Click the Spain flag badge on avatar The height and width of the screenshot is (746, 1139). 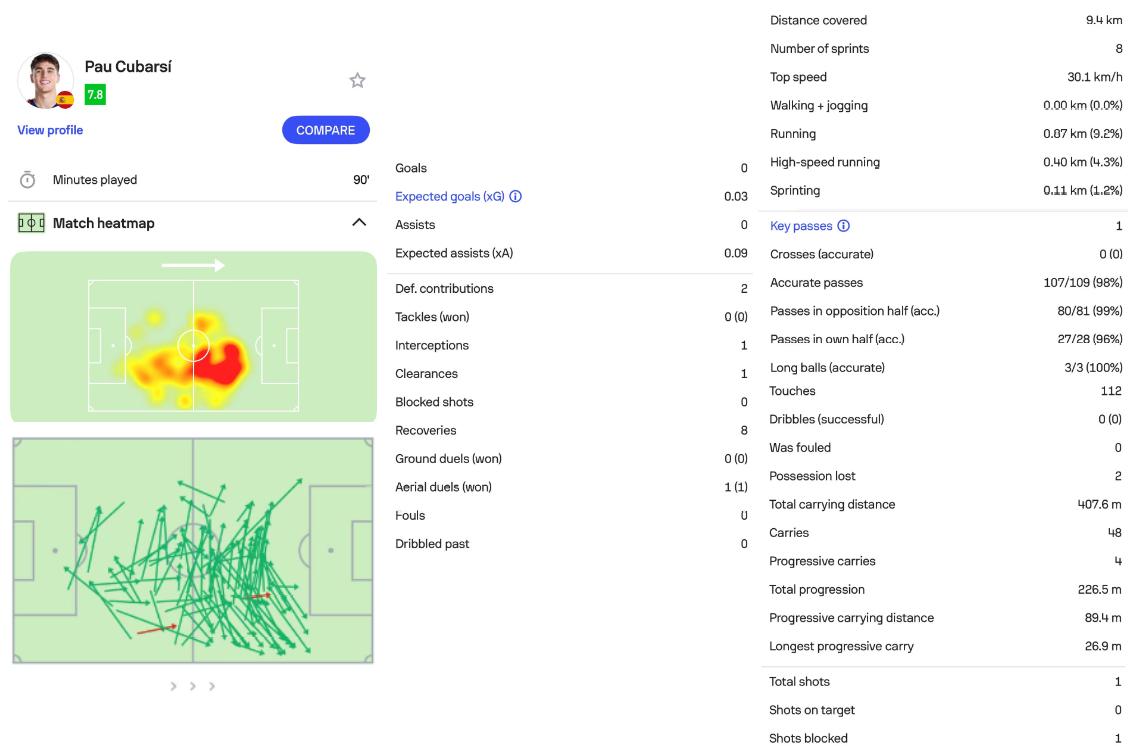click(65, 100)
